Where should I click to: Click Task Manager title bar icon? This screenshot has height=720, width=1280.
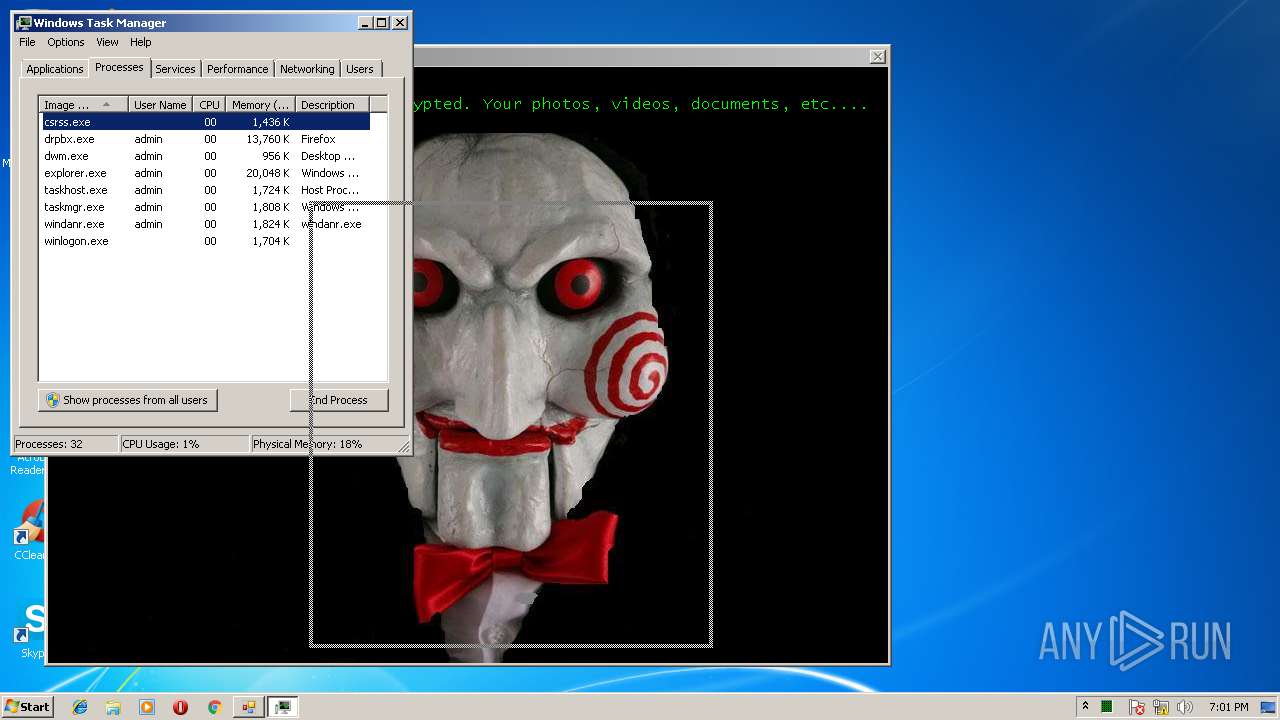pyautogui.click(x=24, y=22)
